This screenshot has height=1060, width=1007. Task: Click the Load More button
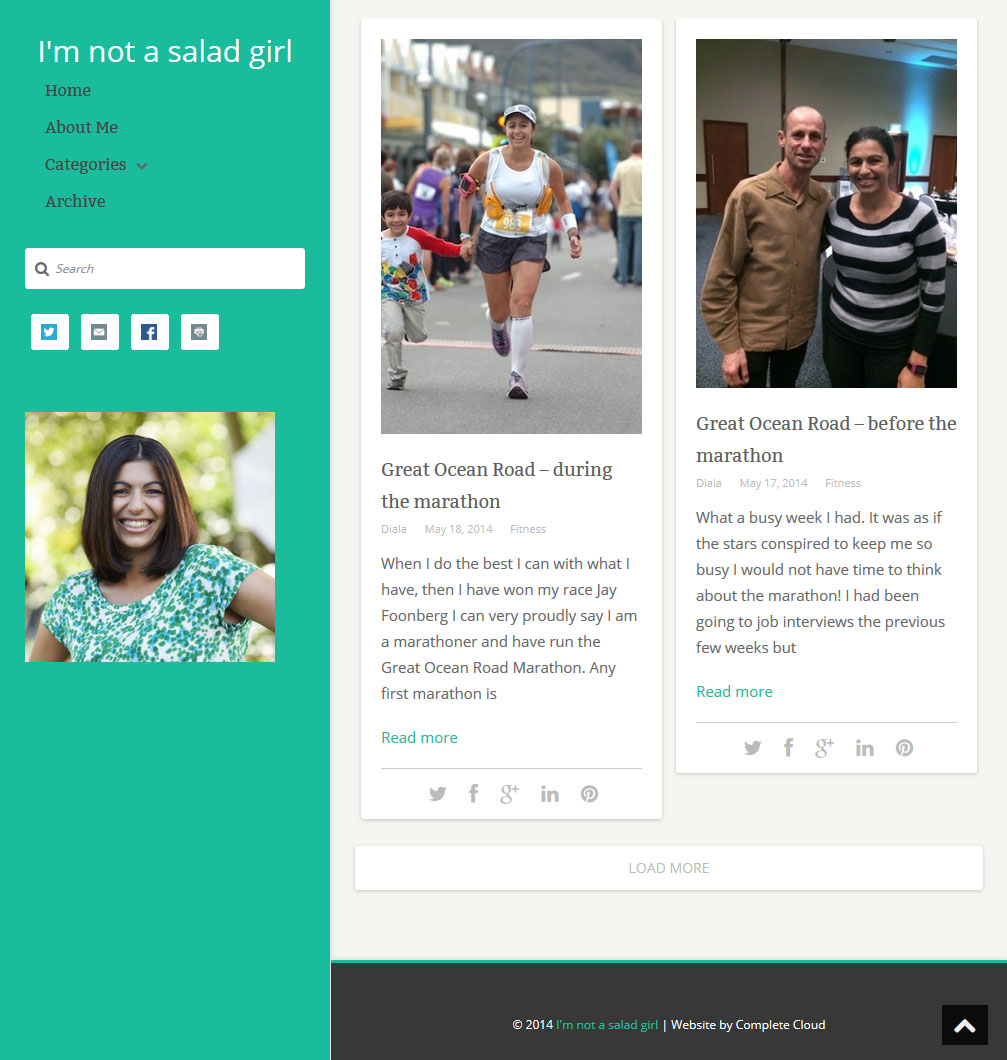click(668, 868)
